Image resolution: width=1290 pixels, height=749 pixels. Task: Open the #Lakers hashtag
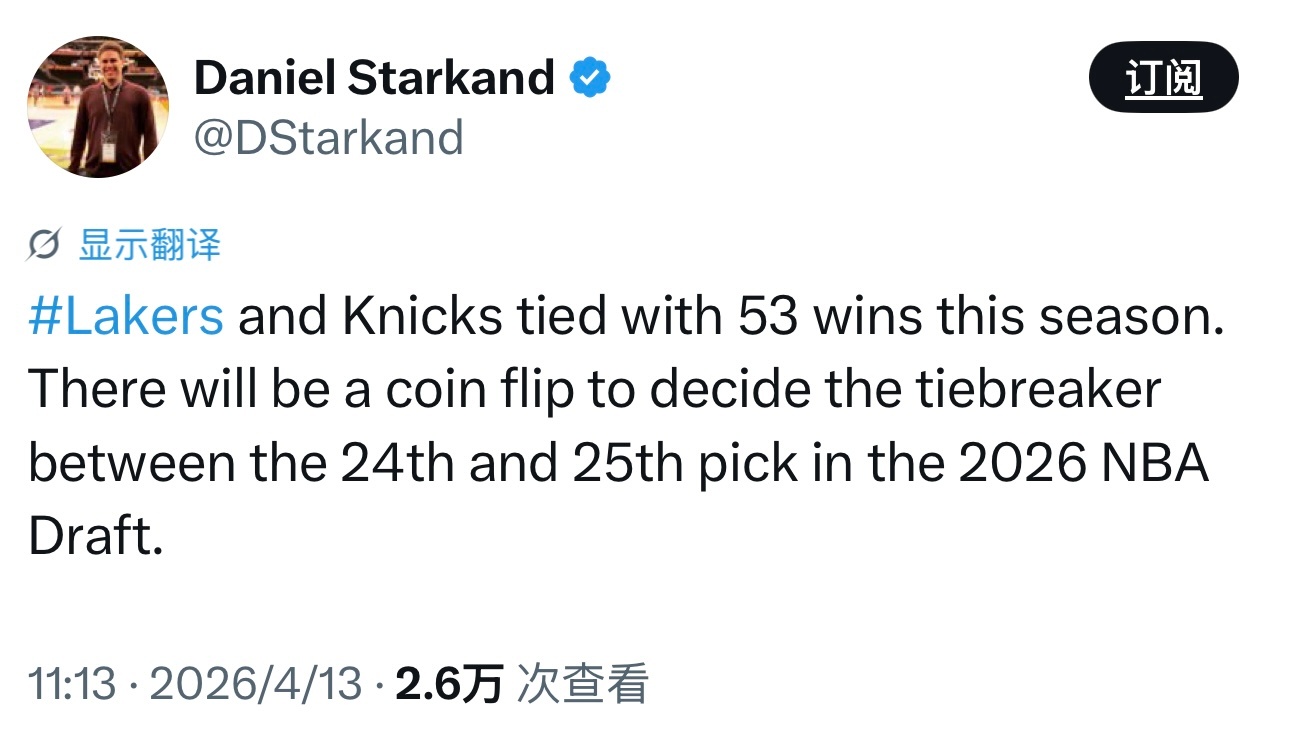(126, 317)
